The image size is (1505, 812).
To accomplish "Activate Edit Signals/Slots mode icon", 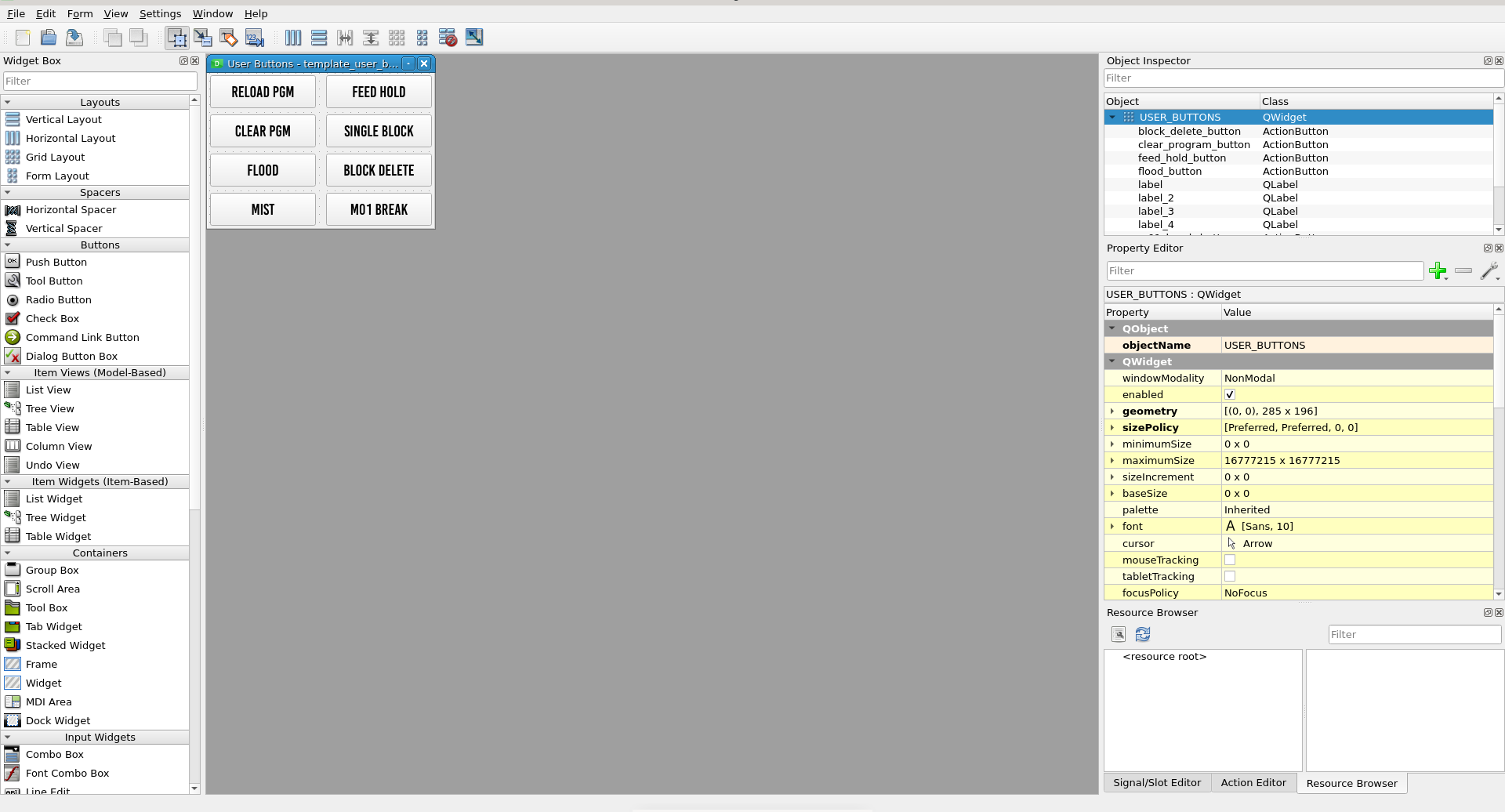I will 203,38.
